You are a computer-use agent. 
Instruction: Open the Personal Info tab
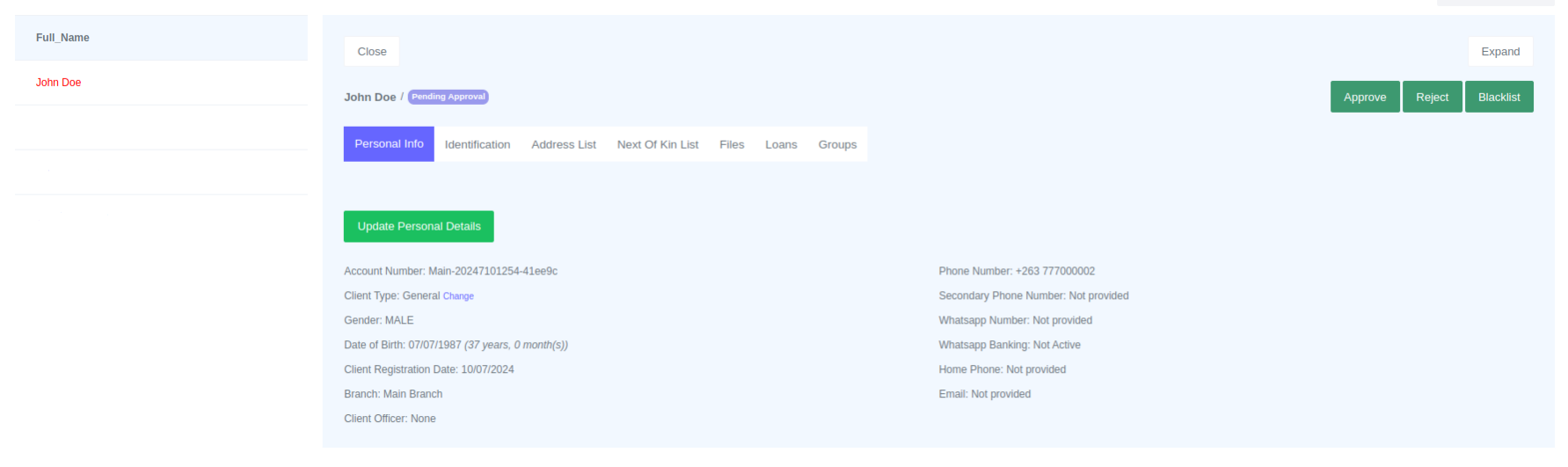tap(389, 144)
